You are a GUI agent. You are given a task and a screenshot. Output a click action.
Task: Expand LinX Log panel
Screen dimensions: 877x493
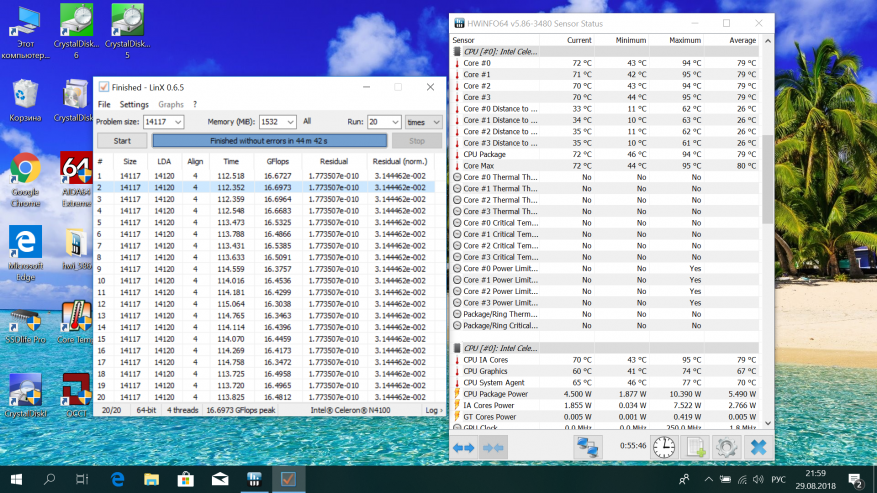[x=433, y=410]
